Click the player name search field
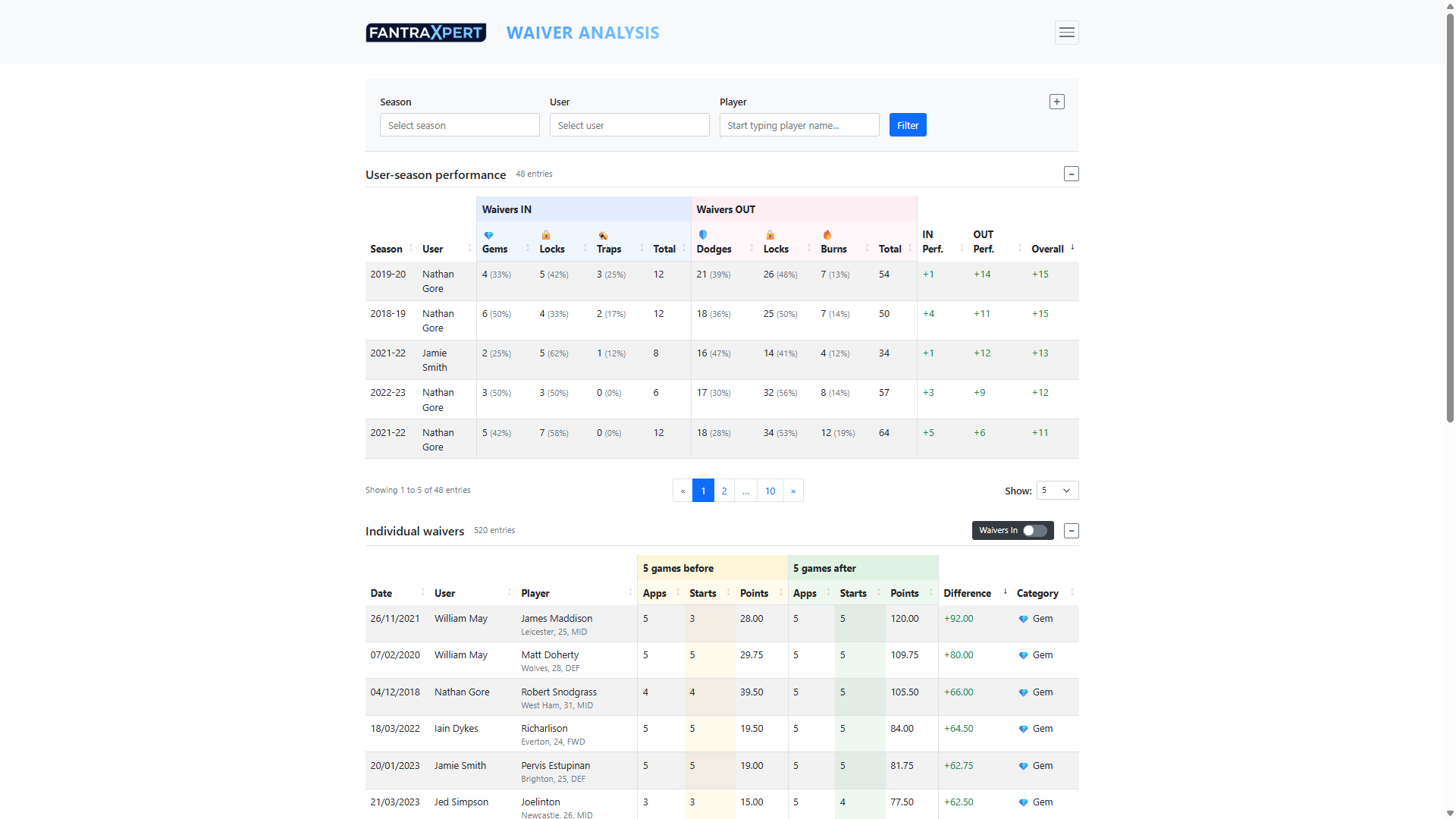Screen dimensions: 1456x819 (799, 125)
